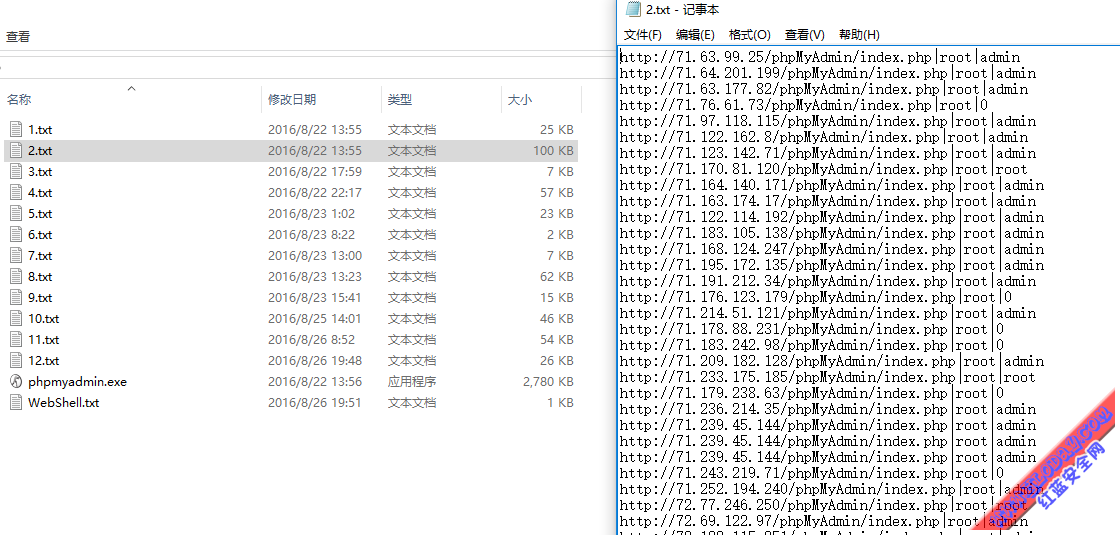Open the 文件(F) menu in Notepad
The height and width of the screenshot is (535, 1120).
643,35
